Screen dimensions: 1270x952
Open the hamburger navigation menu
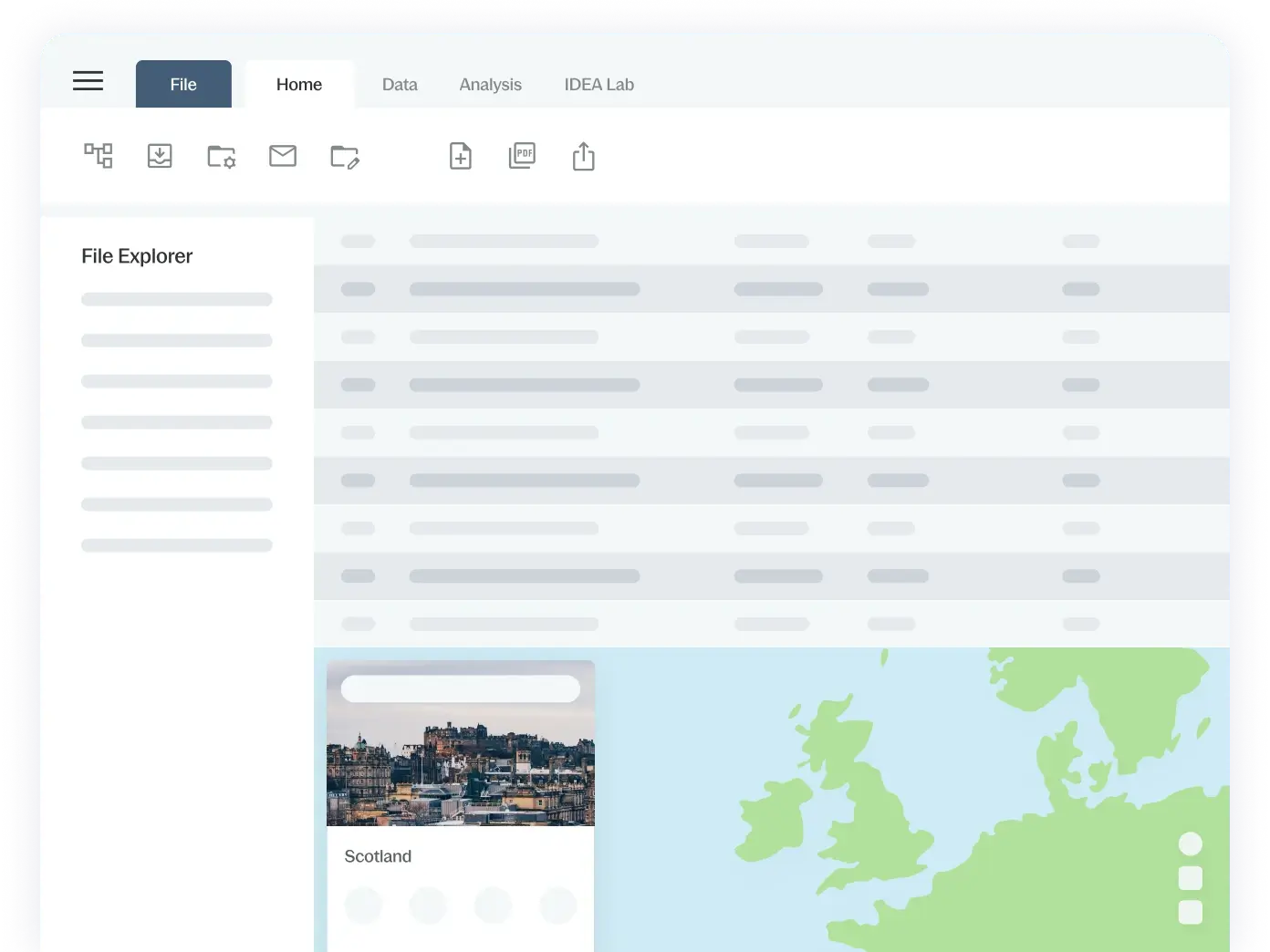click(x=88, y=81)
